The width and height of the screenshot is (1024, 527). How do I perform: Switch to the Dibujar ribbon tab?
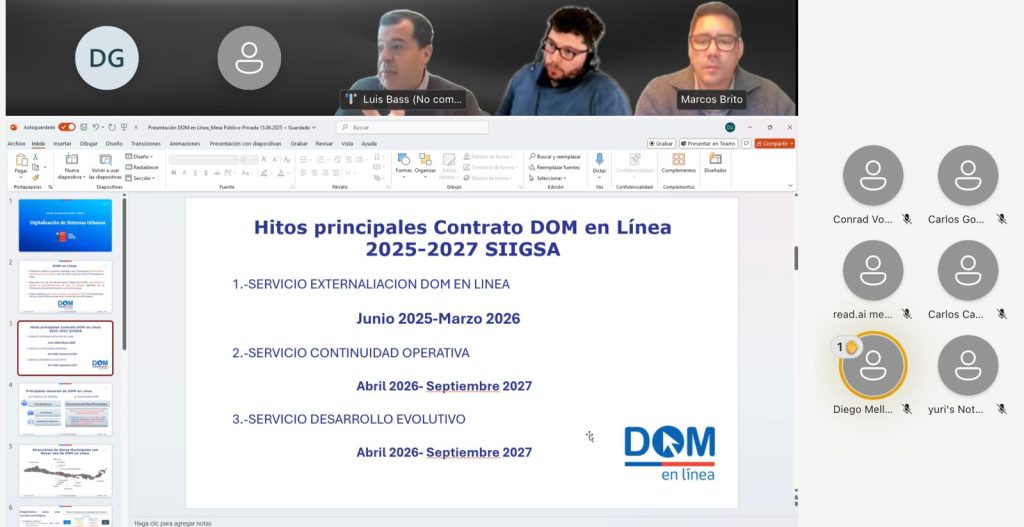[89, 144]
